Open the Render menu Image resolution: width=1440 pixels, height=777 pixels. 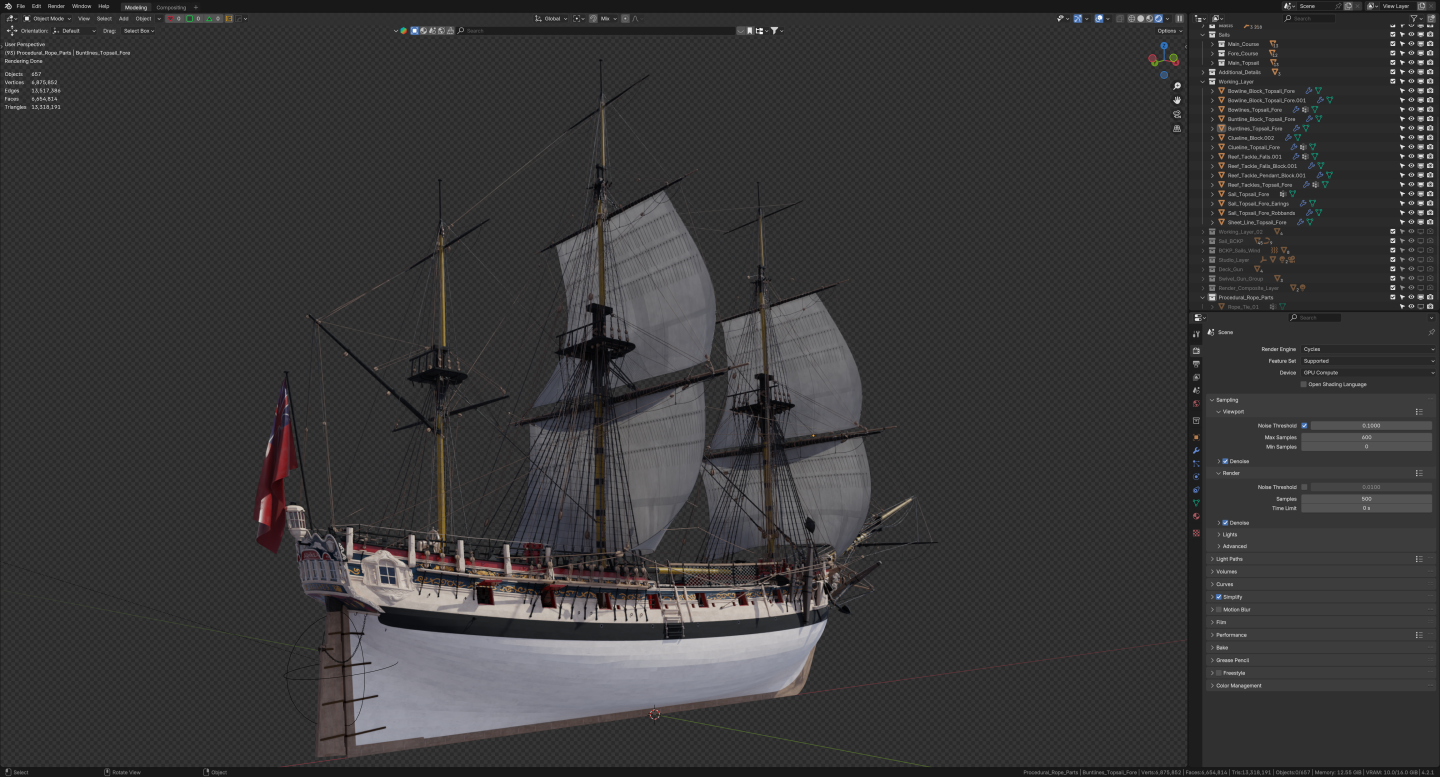point(56,6)
